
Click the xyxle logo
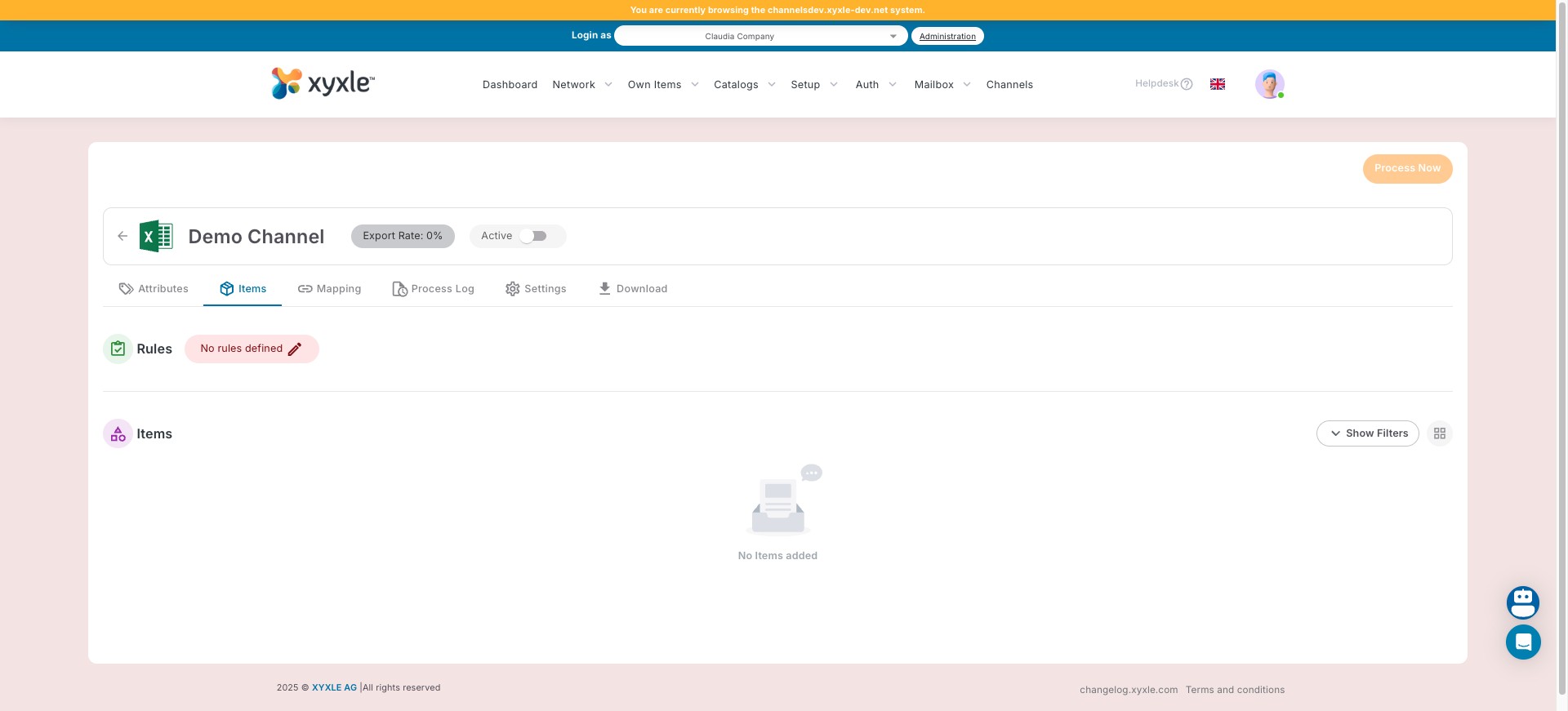(323, 83)
